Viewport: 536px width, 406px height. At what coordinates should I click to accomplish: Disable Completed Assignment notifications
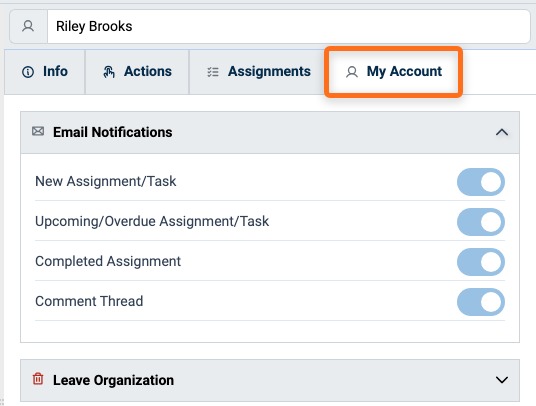point(481,262)
